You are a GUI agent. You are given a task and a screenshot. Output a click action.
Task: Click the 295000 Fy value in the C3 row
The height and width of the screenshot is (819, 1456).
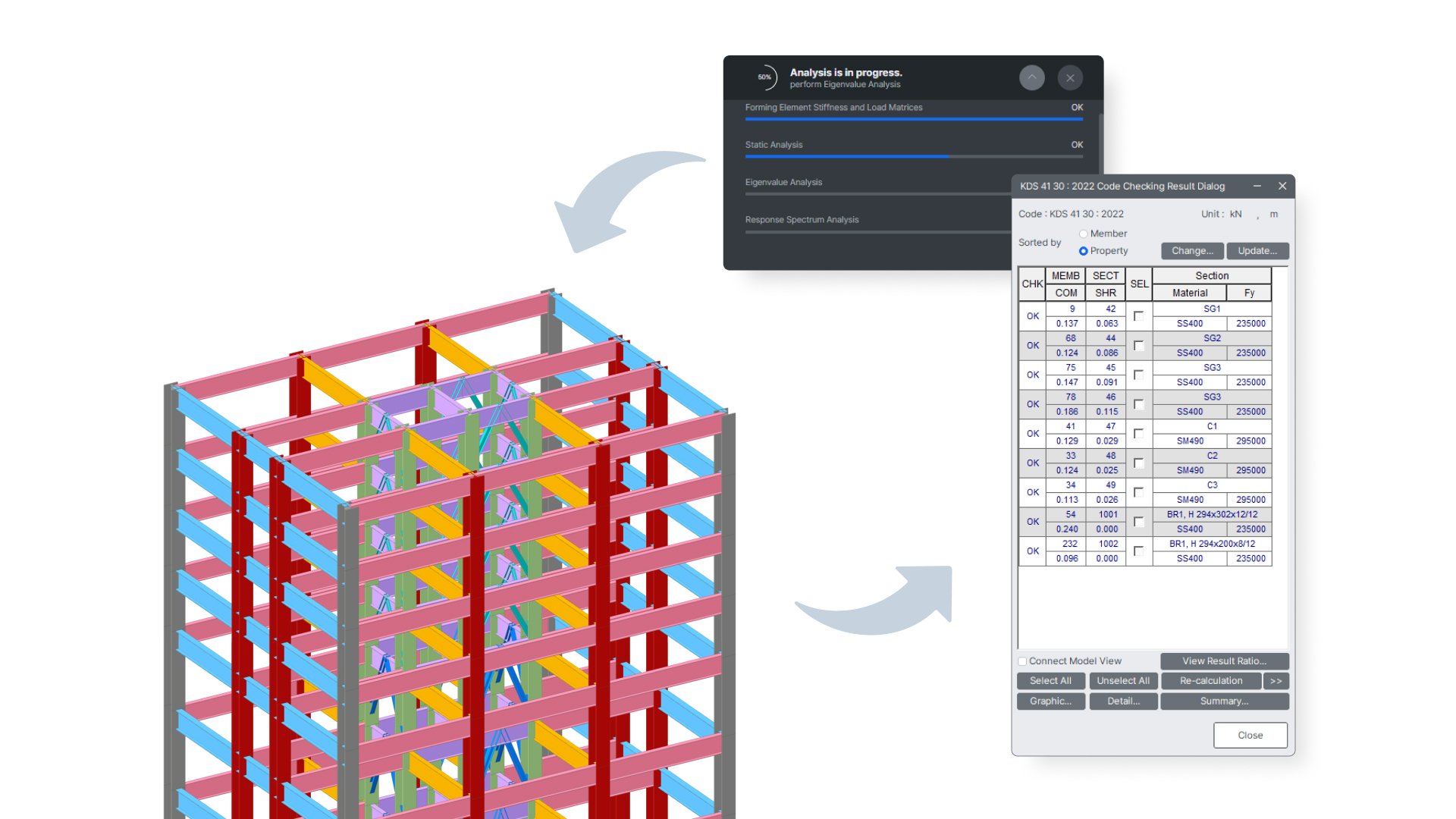[x=1250, y=500]
